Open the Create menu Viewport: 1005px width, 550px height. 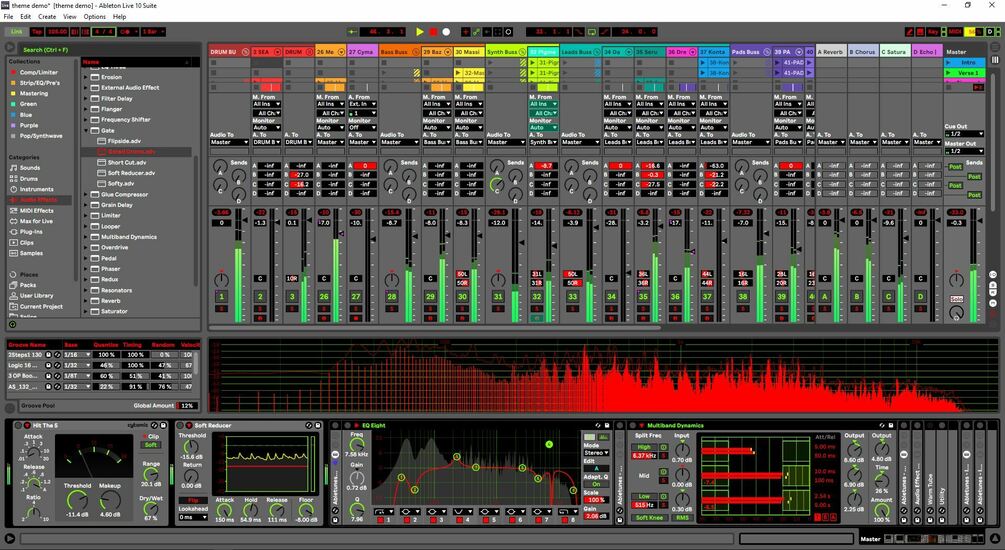(x=47, y=17)
